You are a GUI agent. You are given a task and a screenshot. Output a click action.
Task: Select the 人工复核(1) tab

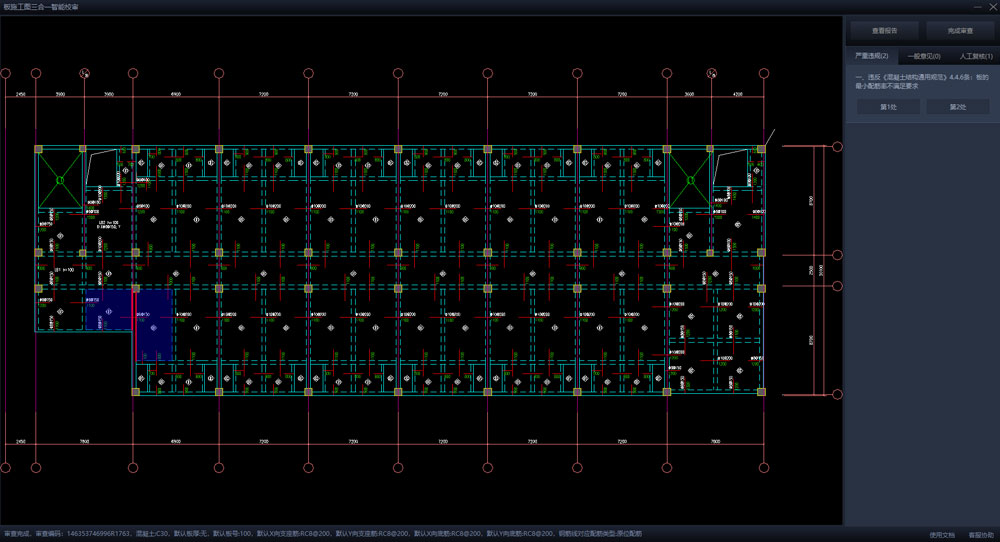pos(975,56)
